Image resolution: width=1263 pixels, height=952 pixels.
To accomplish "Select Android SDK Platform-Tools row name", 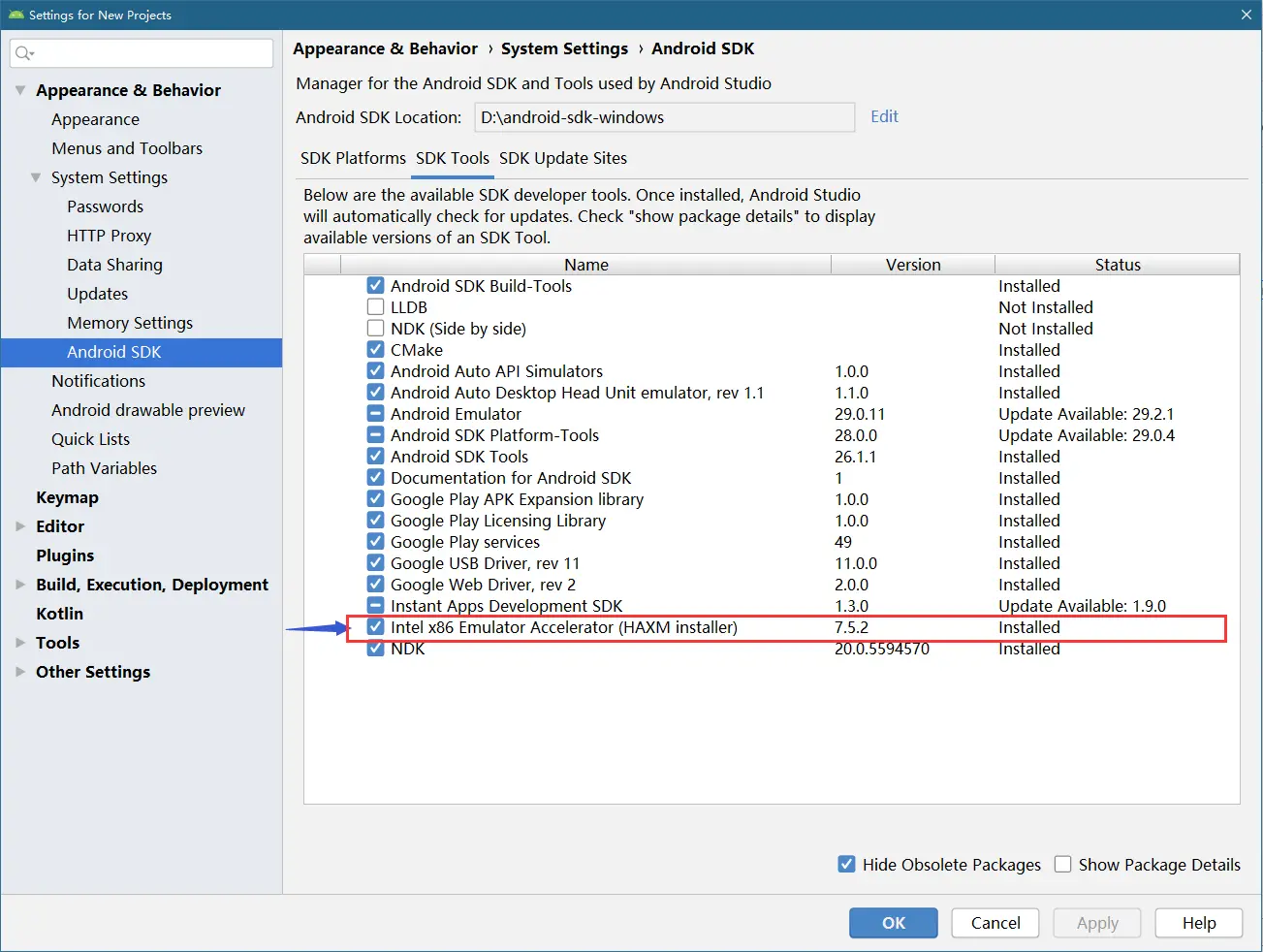I will tap(494, 435).
